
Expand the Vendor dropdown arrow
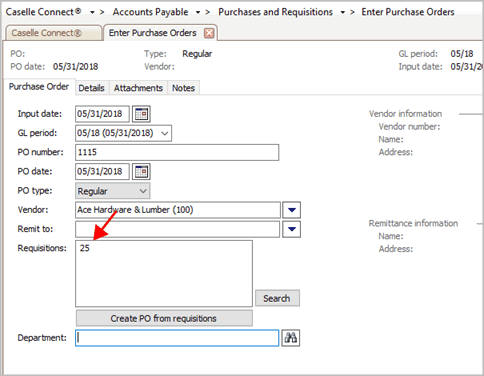point(292,210)
